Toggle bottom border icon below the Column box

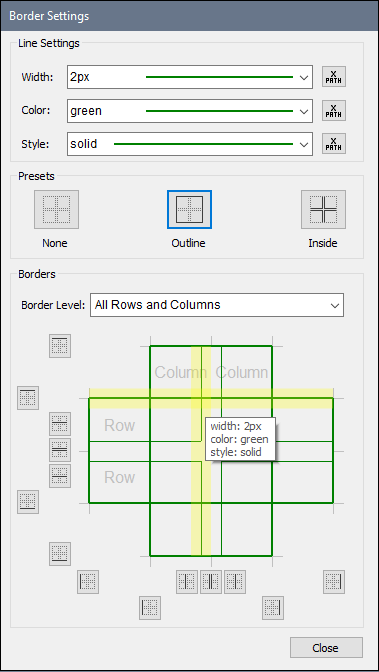60,554
